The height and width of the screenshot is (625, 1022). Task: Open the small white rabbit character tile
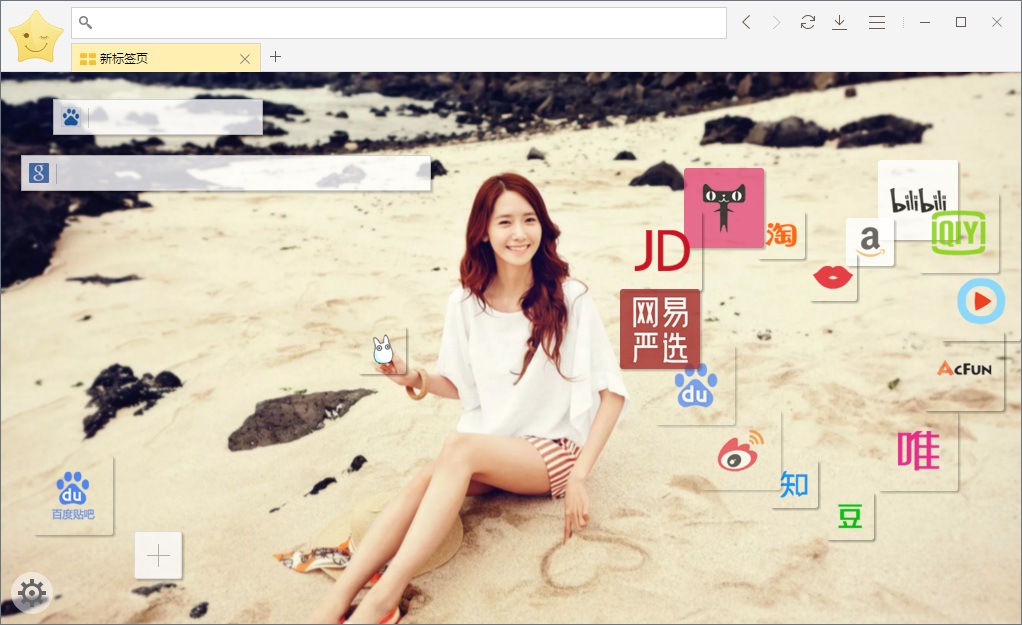pos(383,351)
